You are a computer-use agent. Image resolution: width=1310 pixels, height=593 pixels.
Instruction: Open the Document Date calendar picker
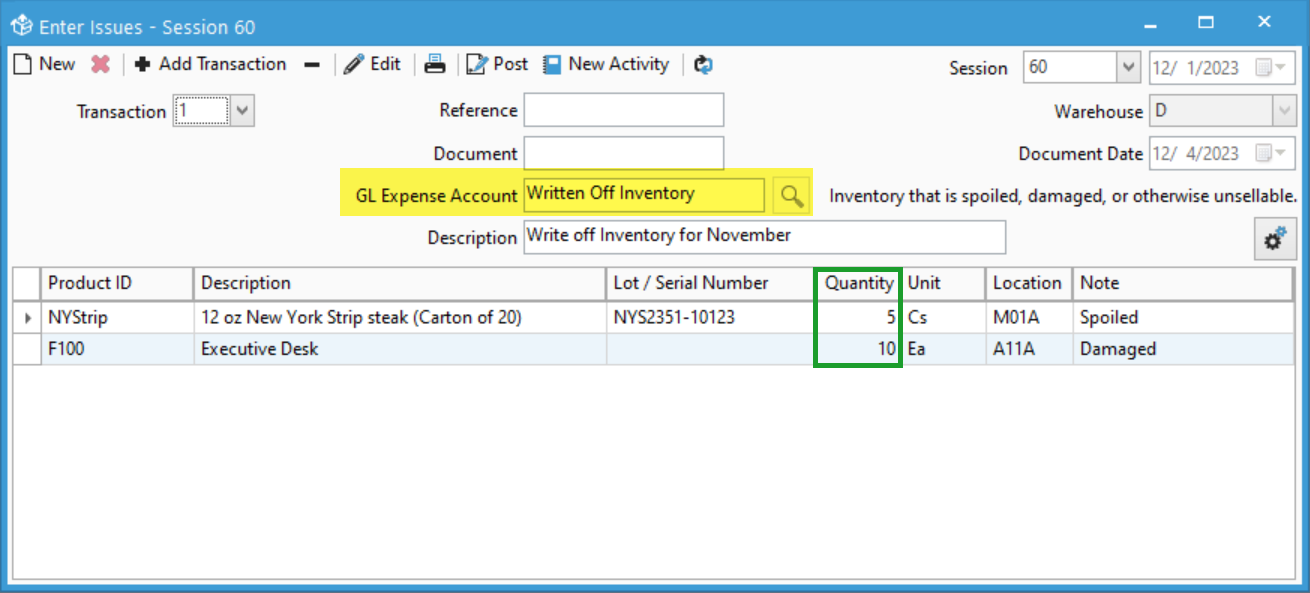coord(1264,154)
